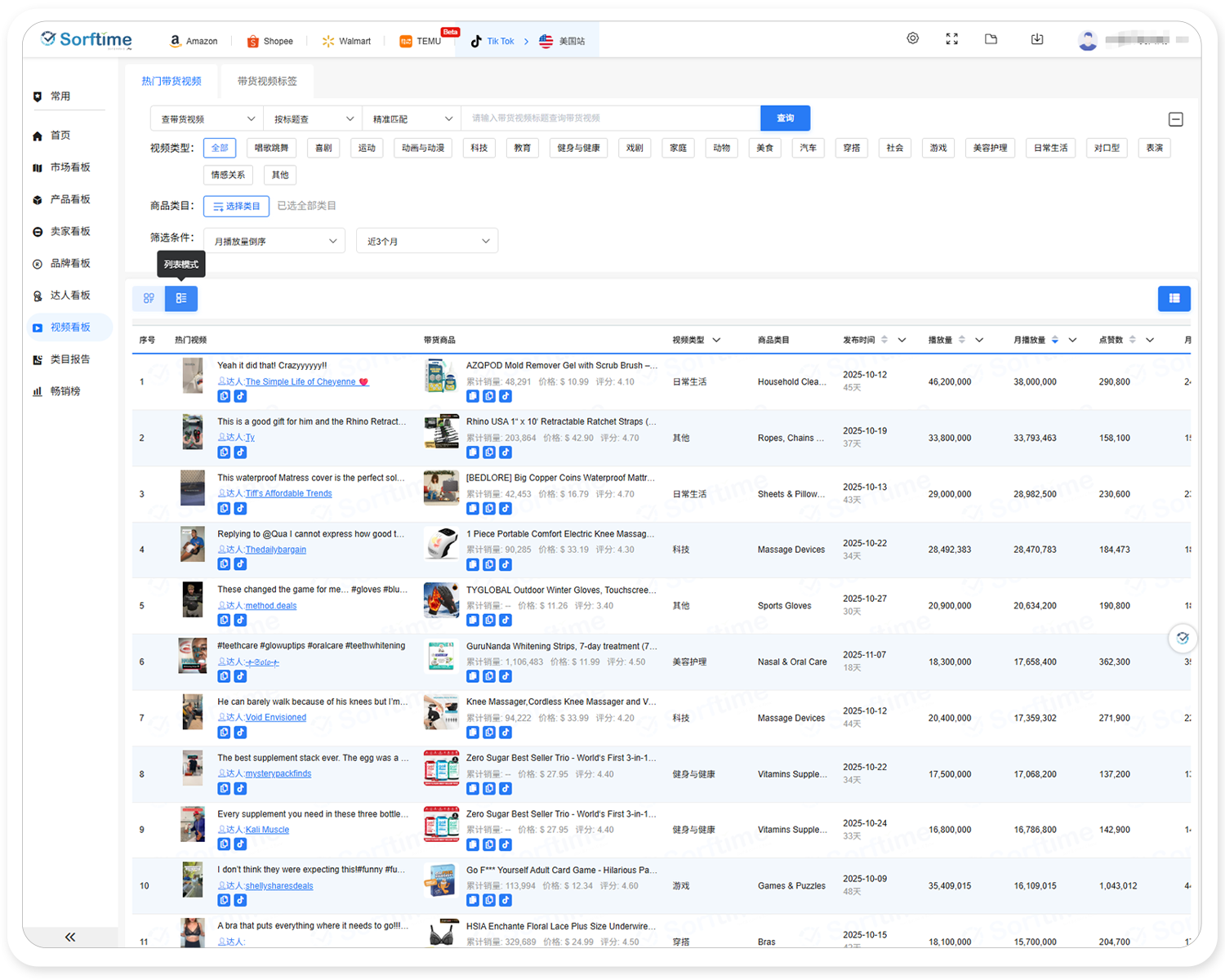Click the blue 查询 search button
The height and width of the screenshot is (980, 1225).
(x=785, y=118)
